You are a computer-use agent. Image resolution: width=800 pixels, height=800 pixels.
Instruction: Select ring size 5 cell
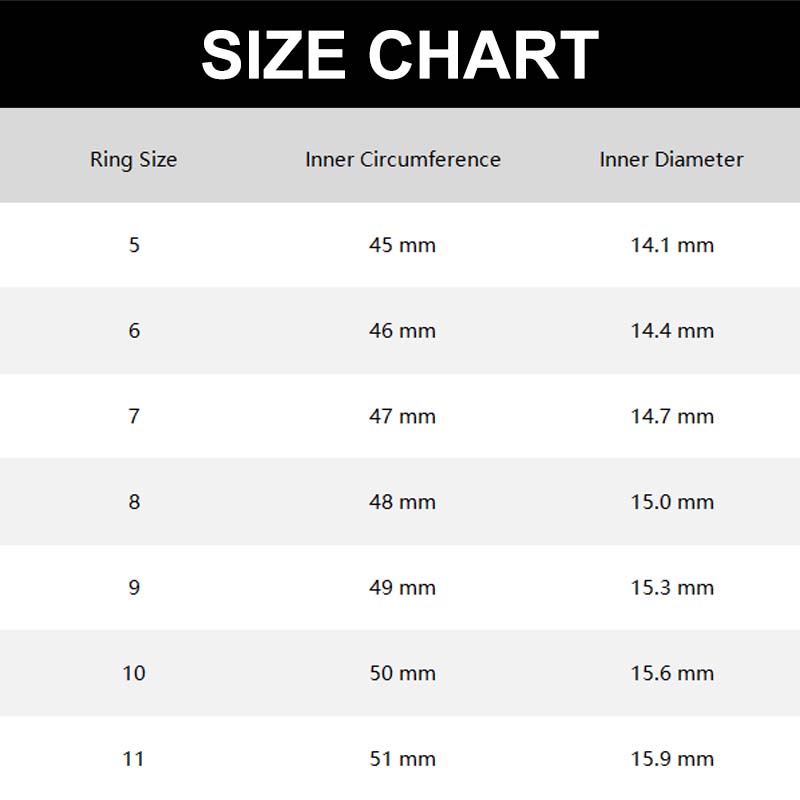[x=134, y=245]
